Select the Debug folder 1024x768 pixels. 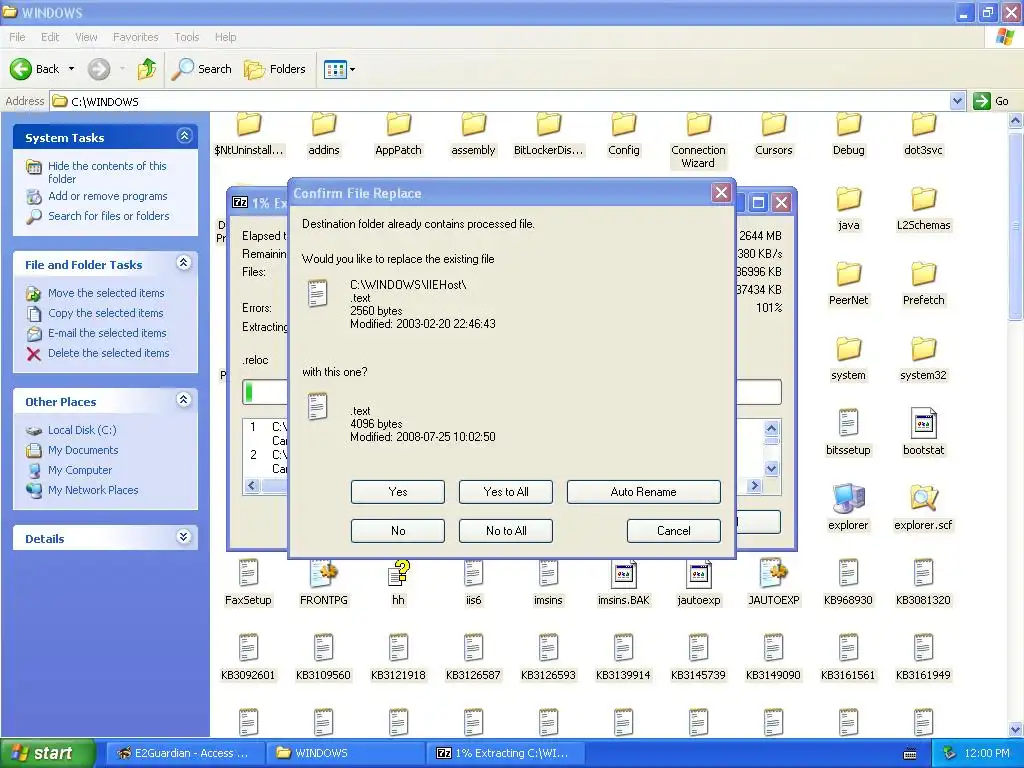tap(848, 134)
